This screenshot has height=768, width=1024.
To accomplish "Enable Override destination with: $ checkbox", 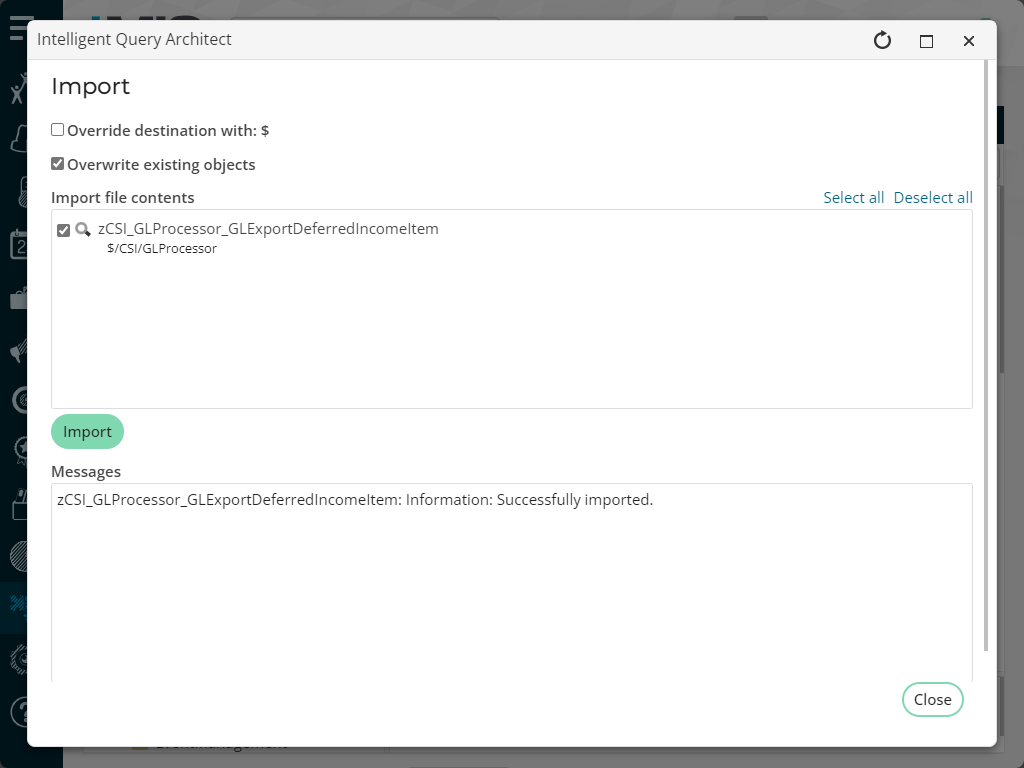I will 58,130.
